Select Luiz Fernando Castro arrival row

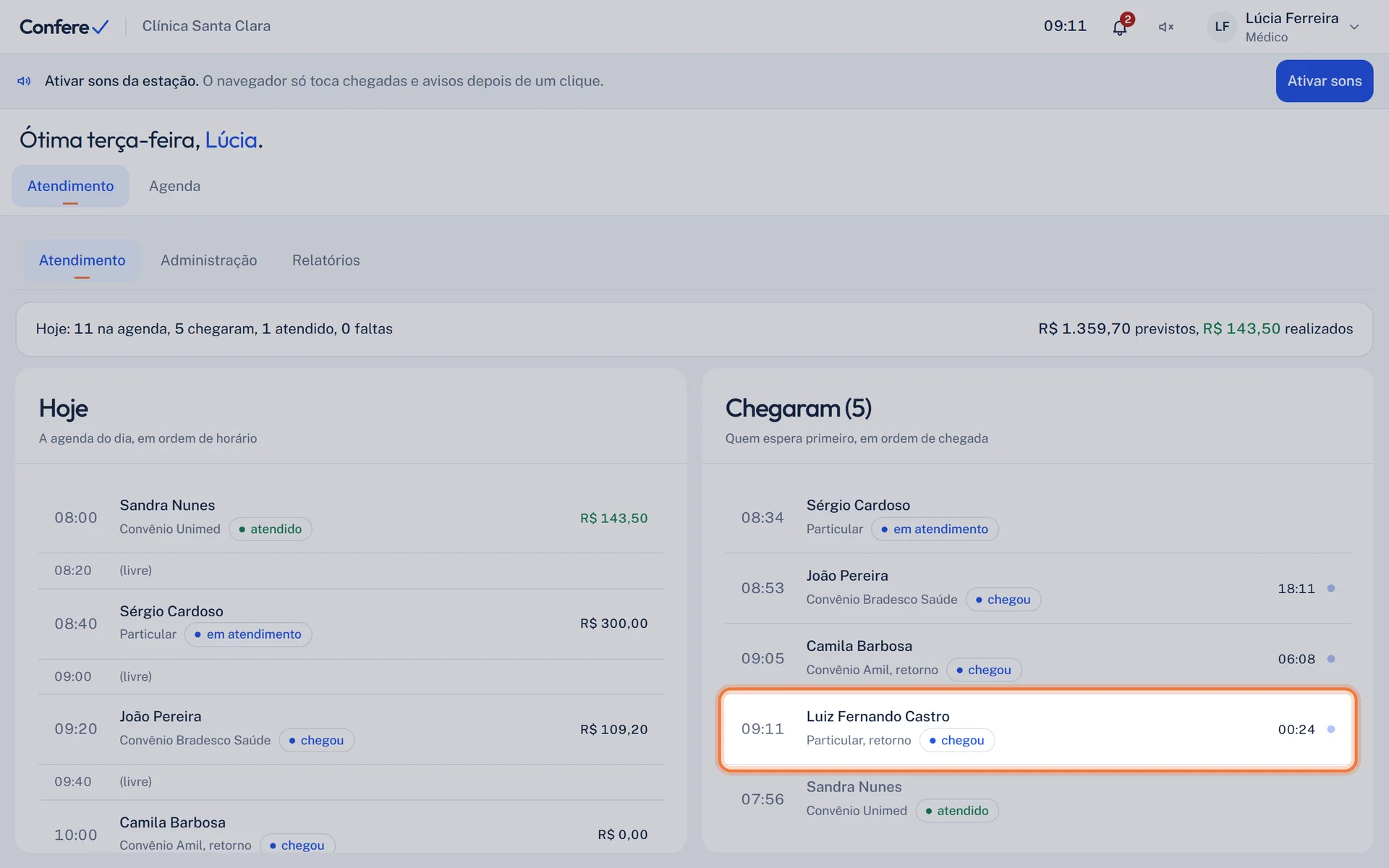(x=1037, y=729)
